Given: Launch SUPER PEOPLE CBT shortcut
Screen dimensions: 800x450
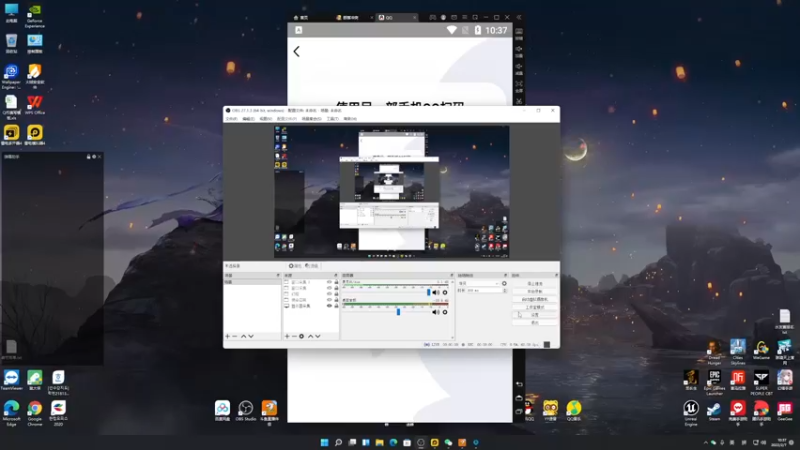Looking at the screenshot, I should (x=761, y=382).
